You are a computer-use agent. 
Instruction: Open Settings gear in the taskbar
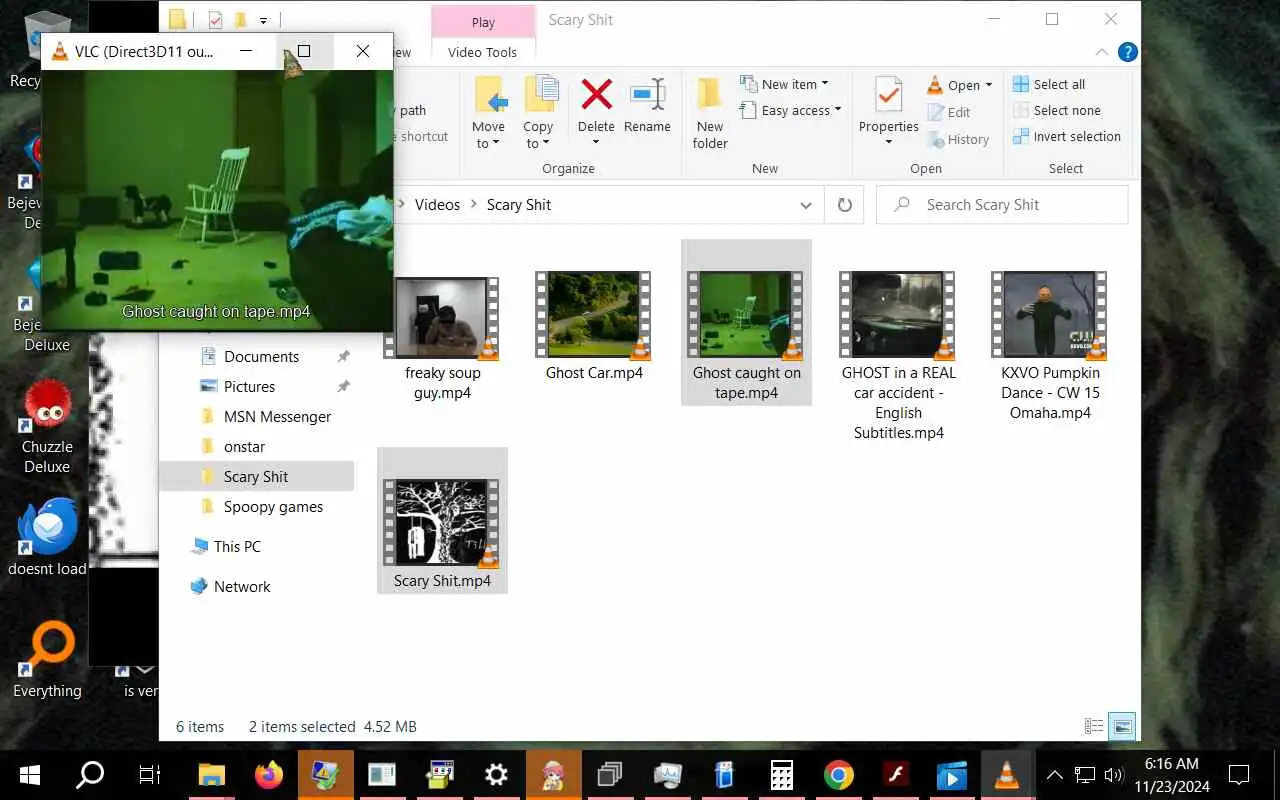(497, 775)
